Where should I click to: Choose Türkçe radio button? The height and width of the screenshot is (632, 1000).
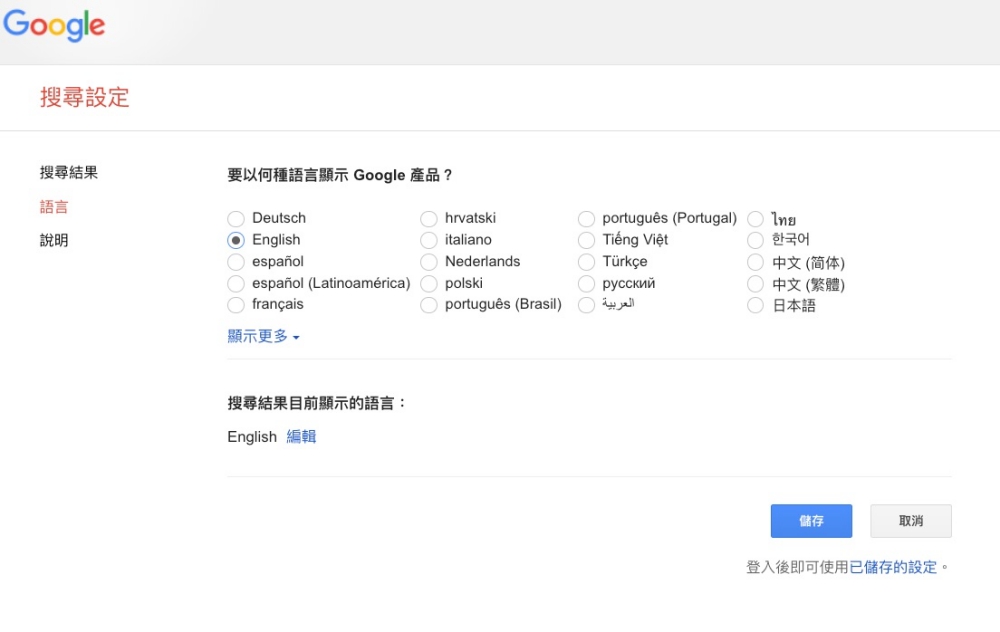[x=586, y=263]
